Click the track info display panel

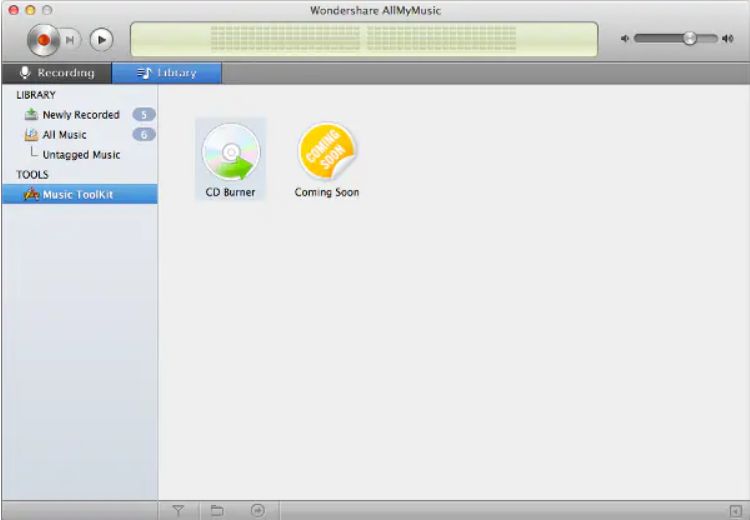point(364,39)
